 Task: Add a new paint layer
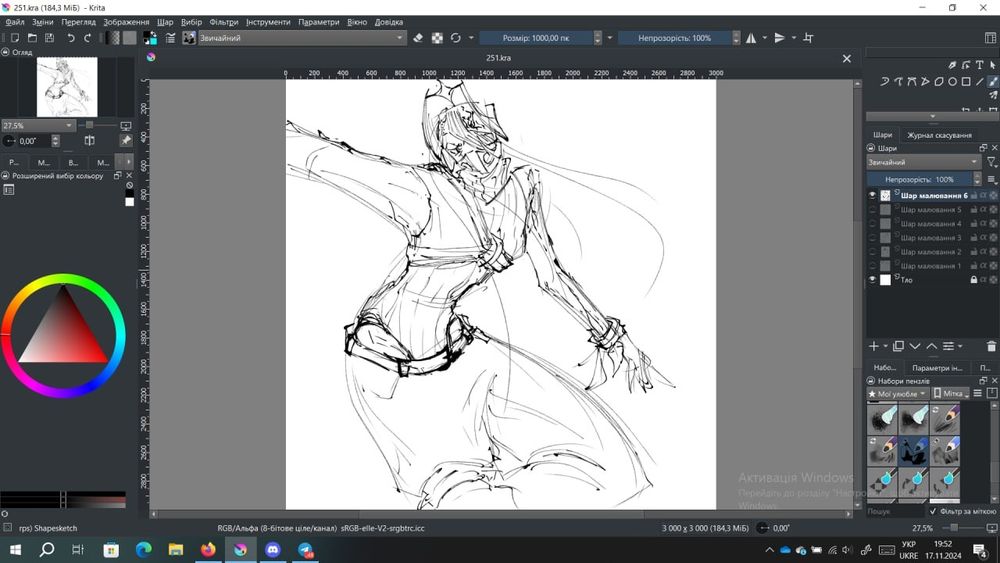pyautogui.click(x=874, y=346)
